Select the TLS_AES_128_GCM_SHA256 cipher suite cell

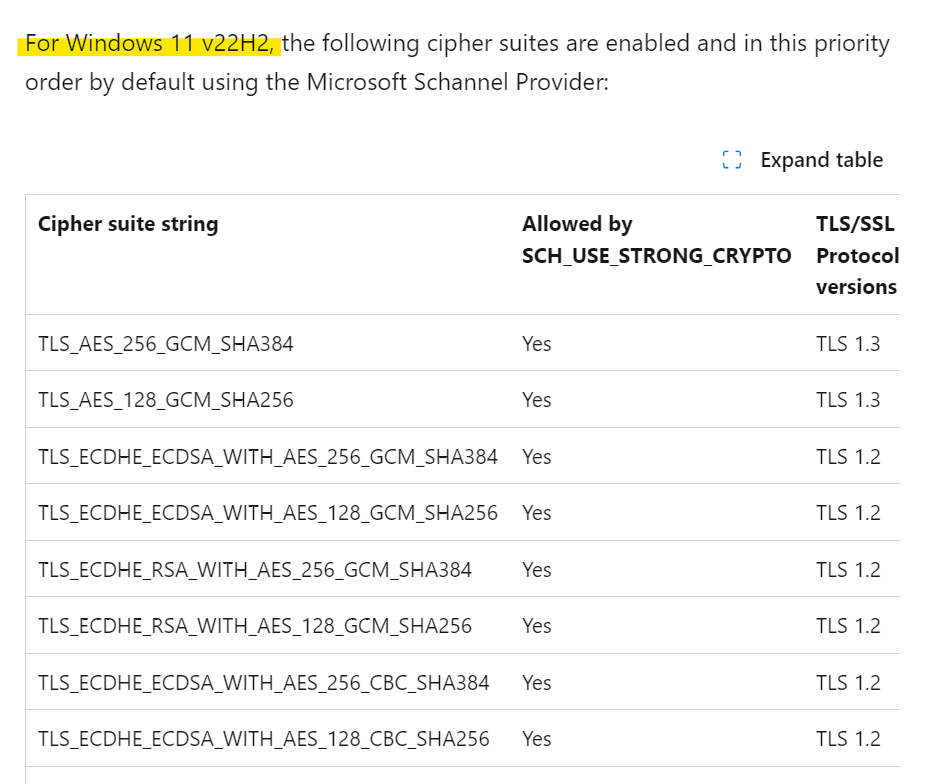166,400
